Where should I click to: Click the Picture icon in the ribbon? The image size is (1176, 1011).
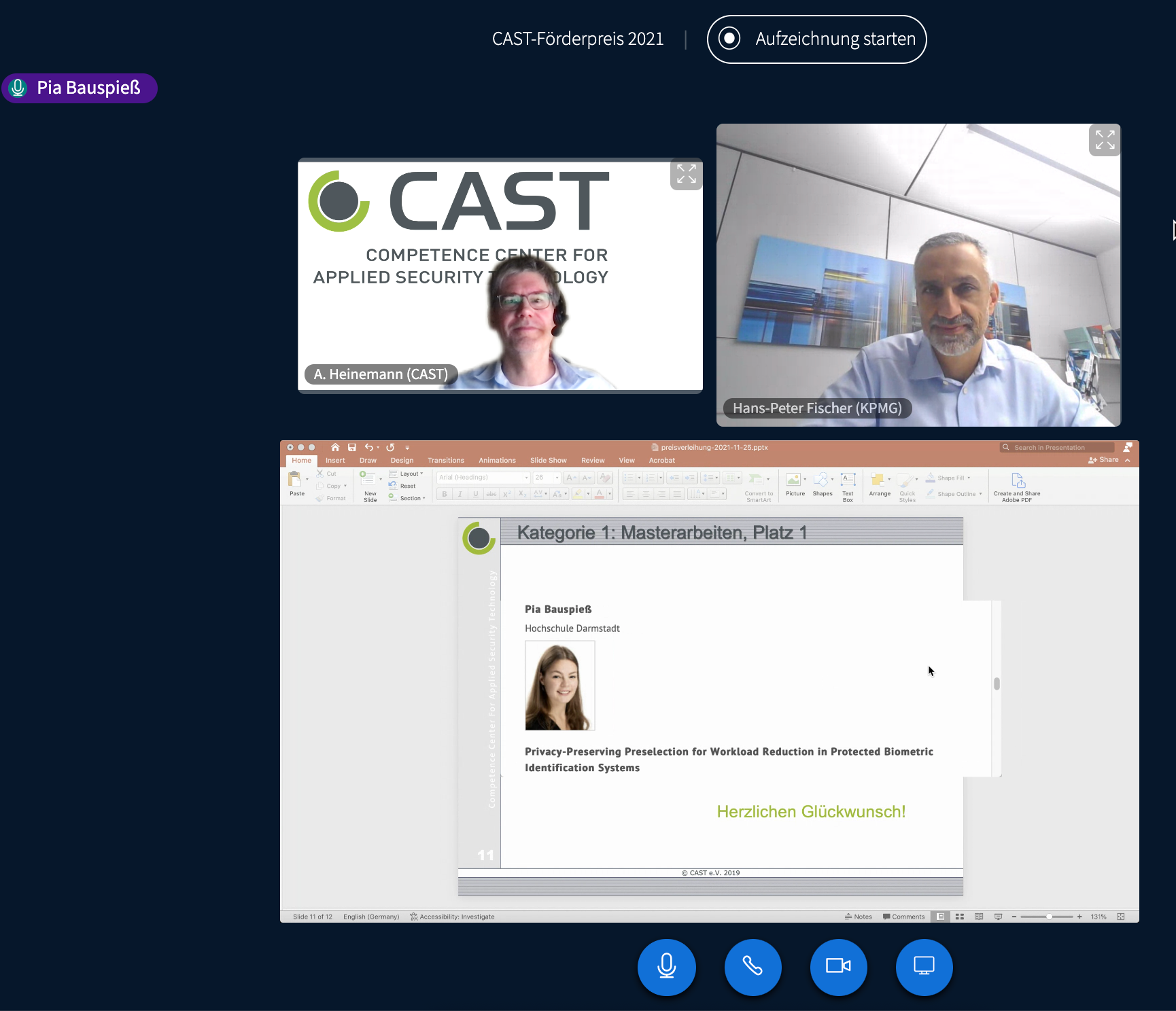tap(794, 485)
